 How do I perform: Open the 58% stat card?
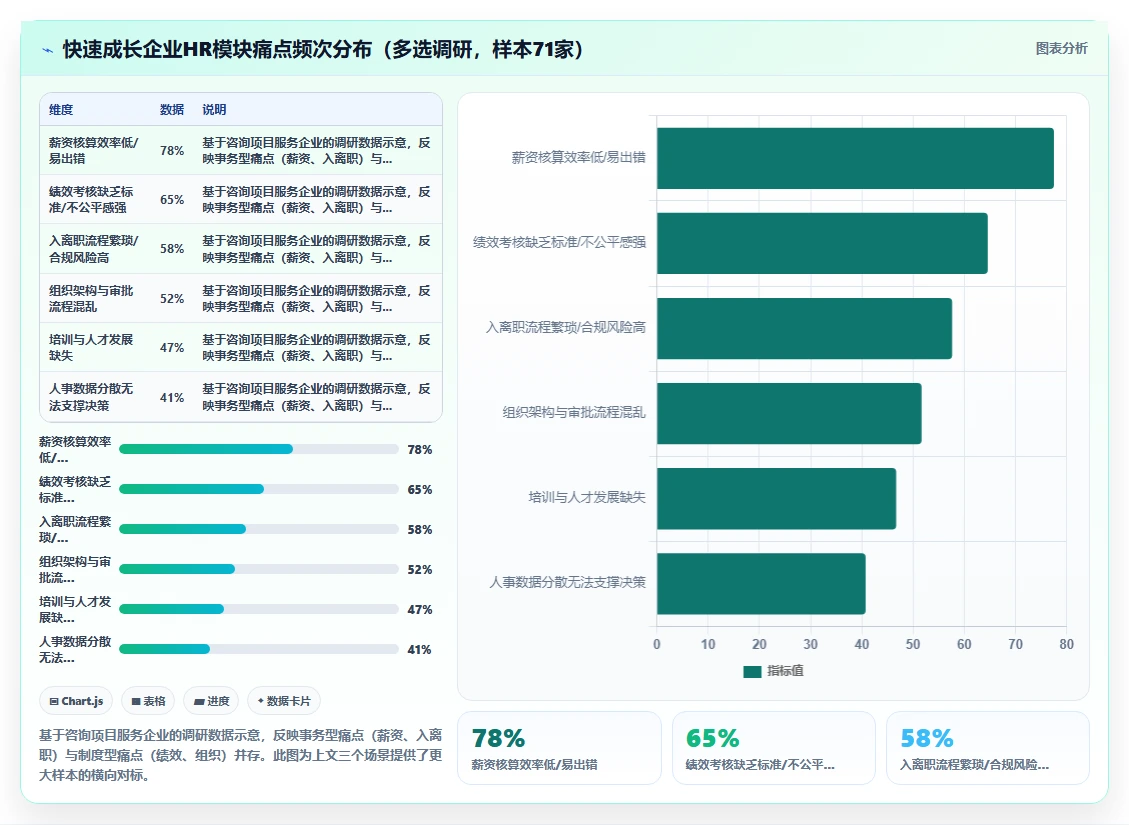987,748
